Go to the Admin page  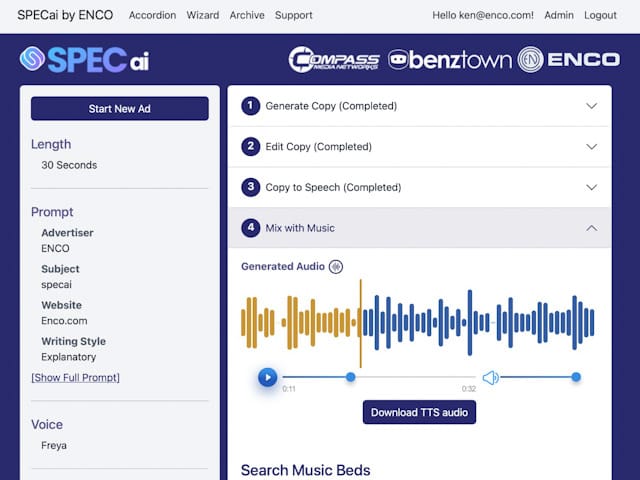(x=559, y=16)
